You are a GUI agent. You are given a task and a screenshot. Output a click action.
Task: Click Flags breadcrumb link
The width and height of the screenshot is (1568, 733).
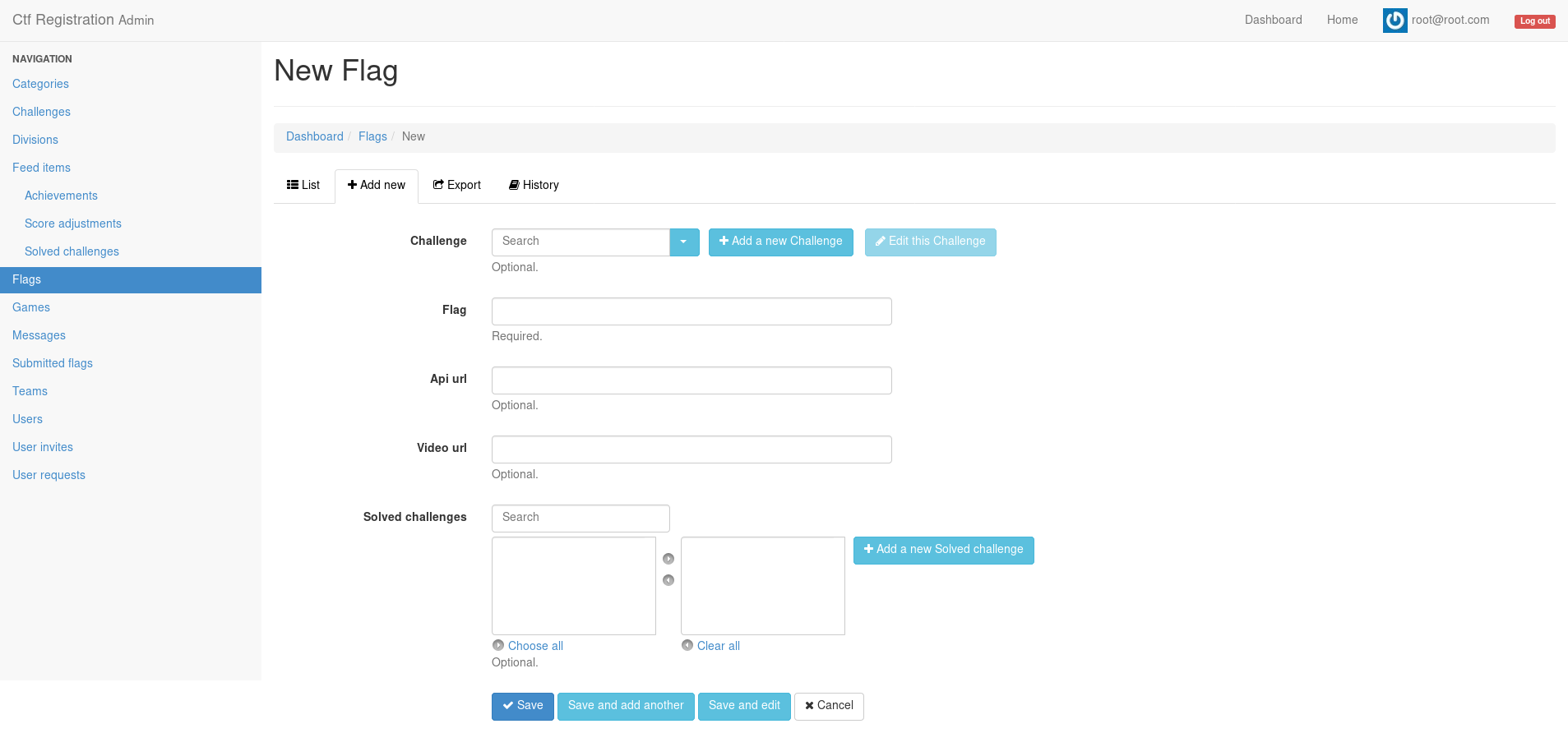point(372,136)
